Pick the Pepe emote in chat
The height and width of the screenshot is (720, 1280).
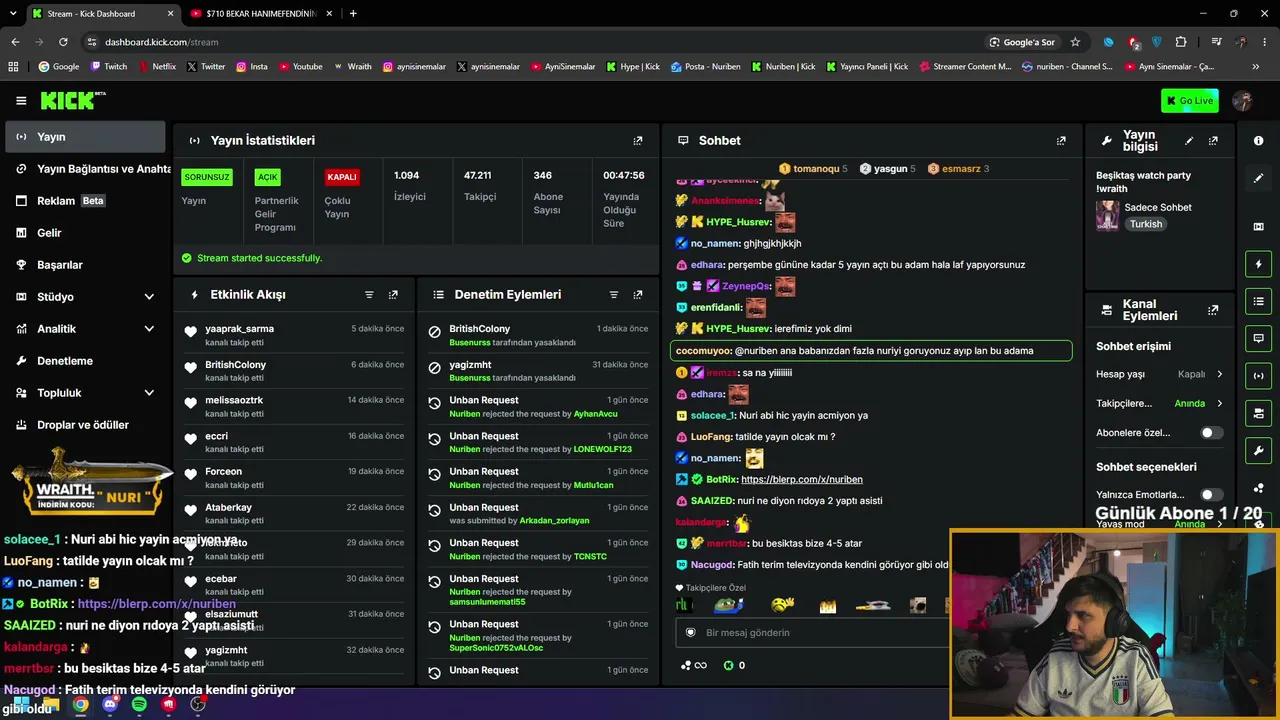coord(729,605)
